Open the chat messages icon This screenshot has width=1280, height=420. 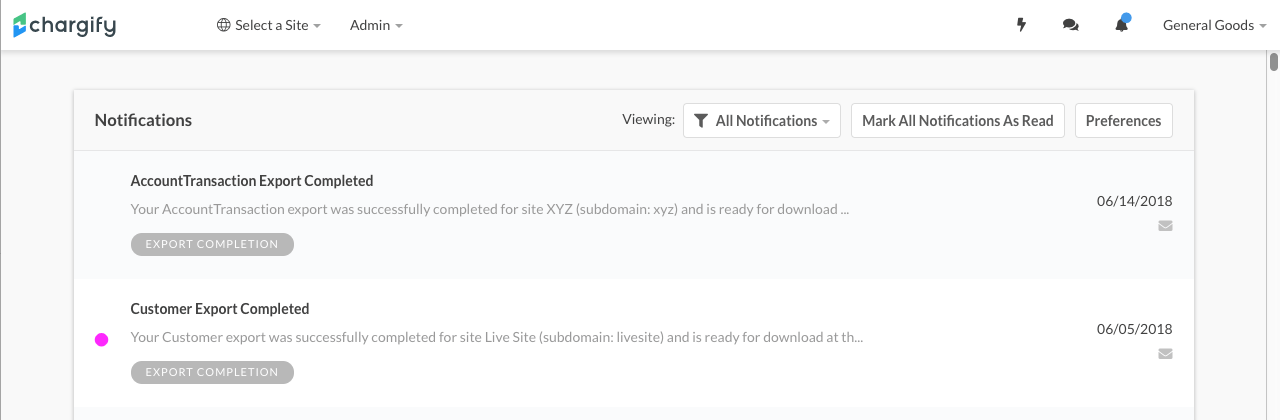coord(1071,25)
